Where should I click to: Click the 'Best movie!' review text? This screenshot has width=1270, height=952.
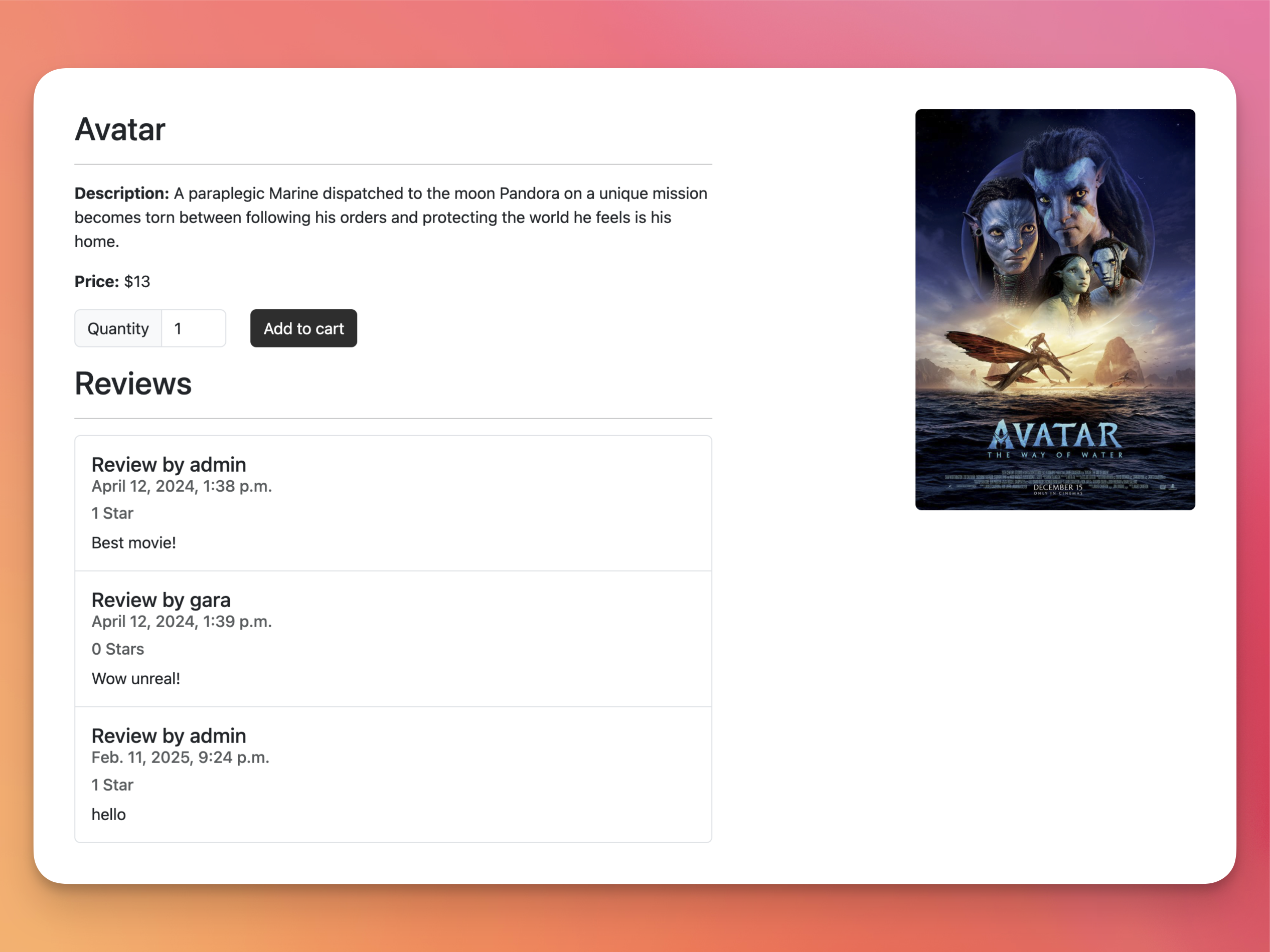[134, 542]
